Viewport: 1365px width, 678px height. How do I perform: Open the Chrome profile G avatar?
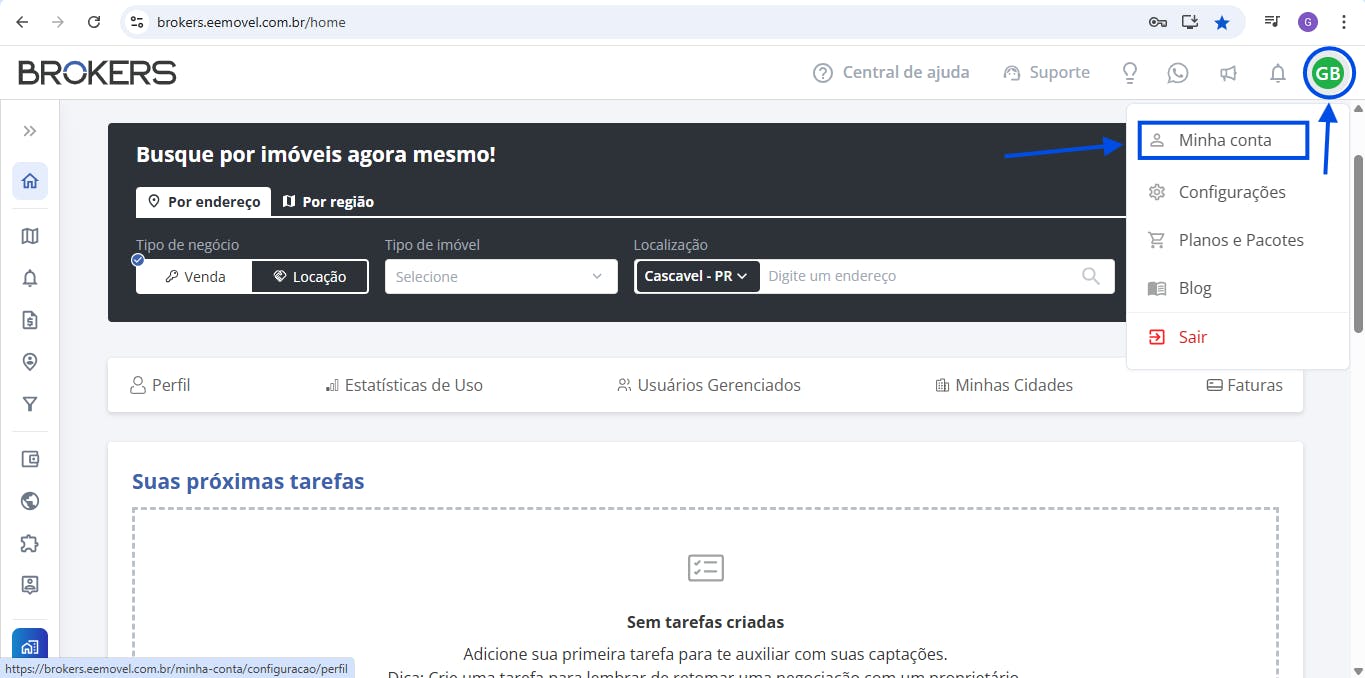(1308, 22)
